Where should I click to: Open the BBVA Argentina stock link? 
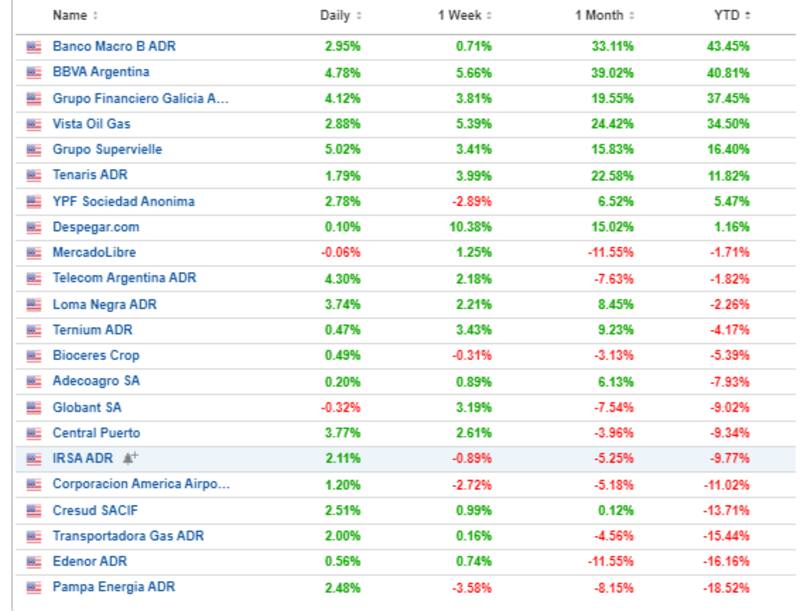(101, 72)
